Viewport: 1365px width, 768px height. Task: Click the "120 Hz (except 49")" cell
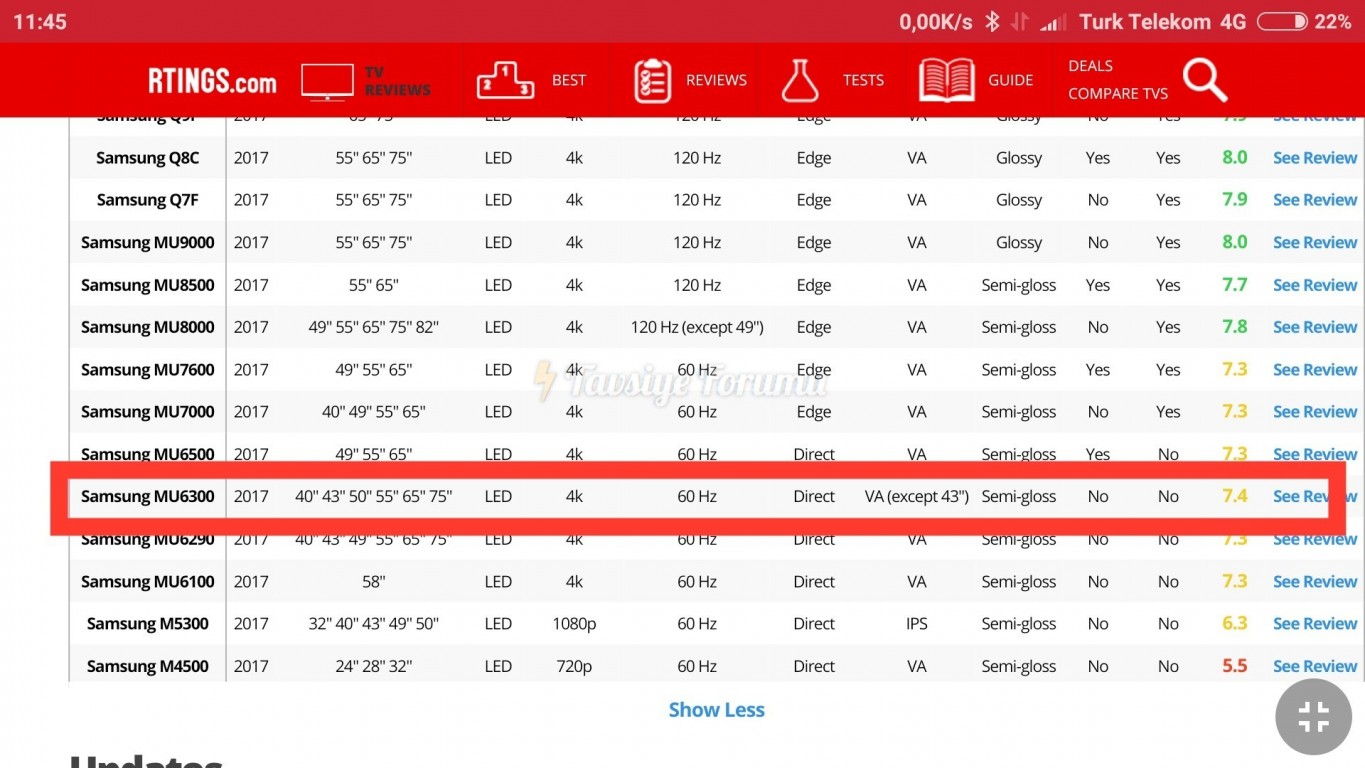(697, 327)
